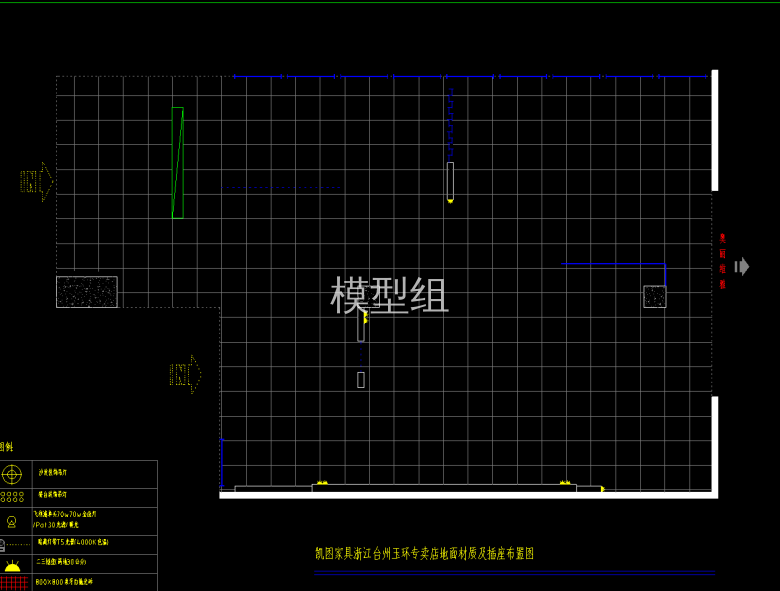
Task: Click the lower-left yellow entrance arrow
Action: (186, 375)
